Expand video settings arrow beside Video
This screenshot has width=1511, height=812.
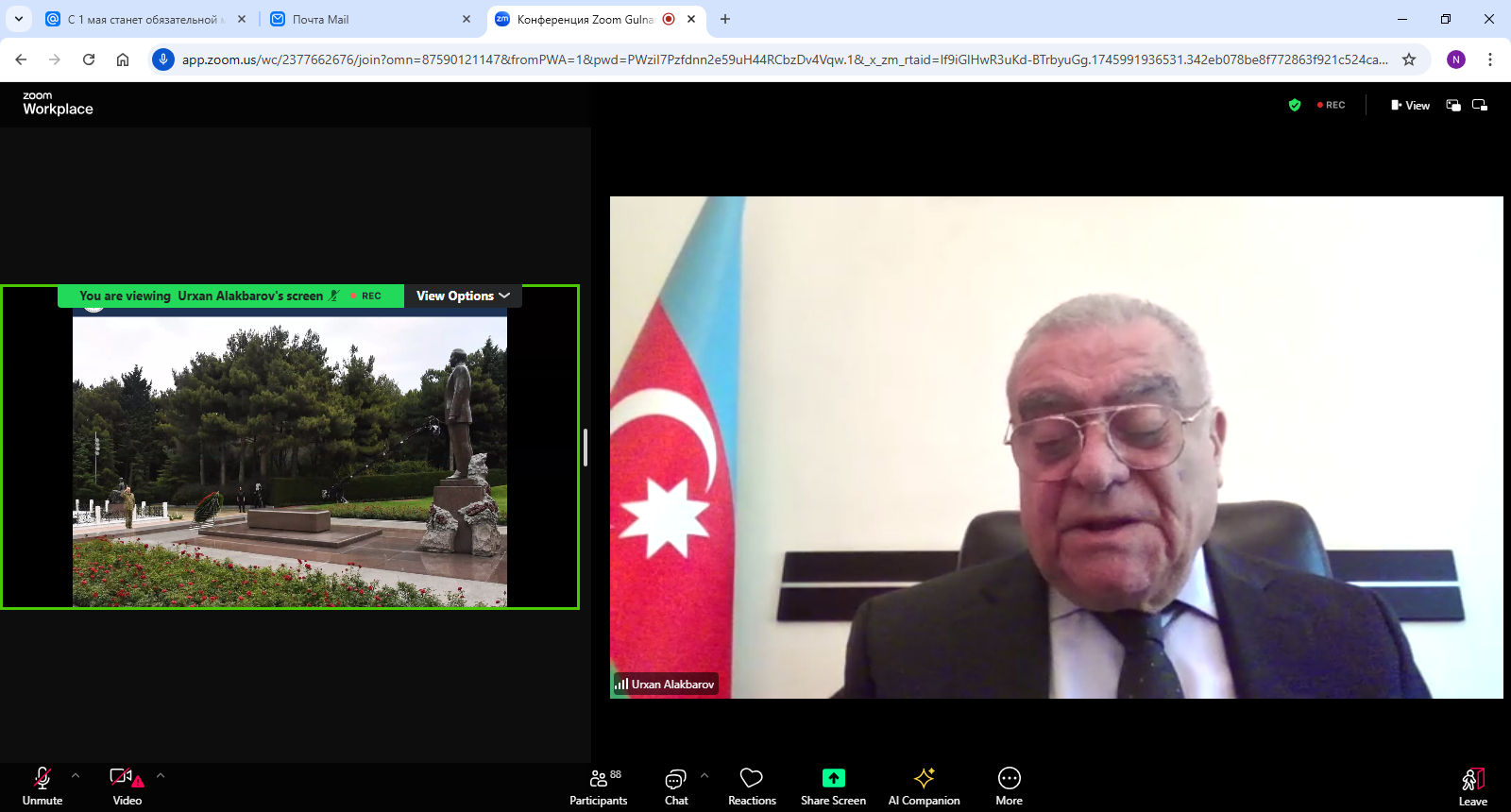(x=161, y=776)
